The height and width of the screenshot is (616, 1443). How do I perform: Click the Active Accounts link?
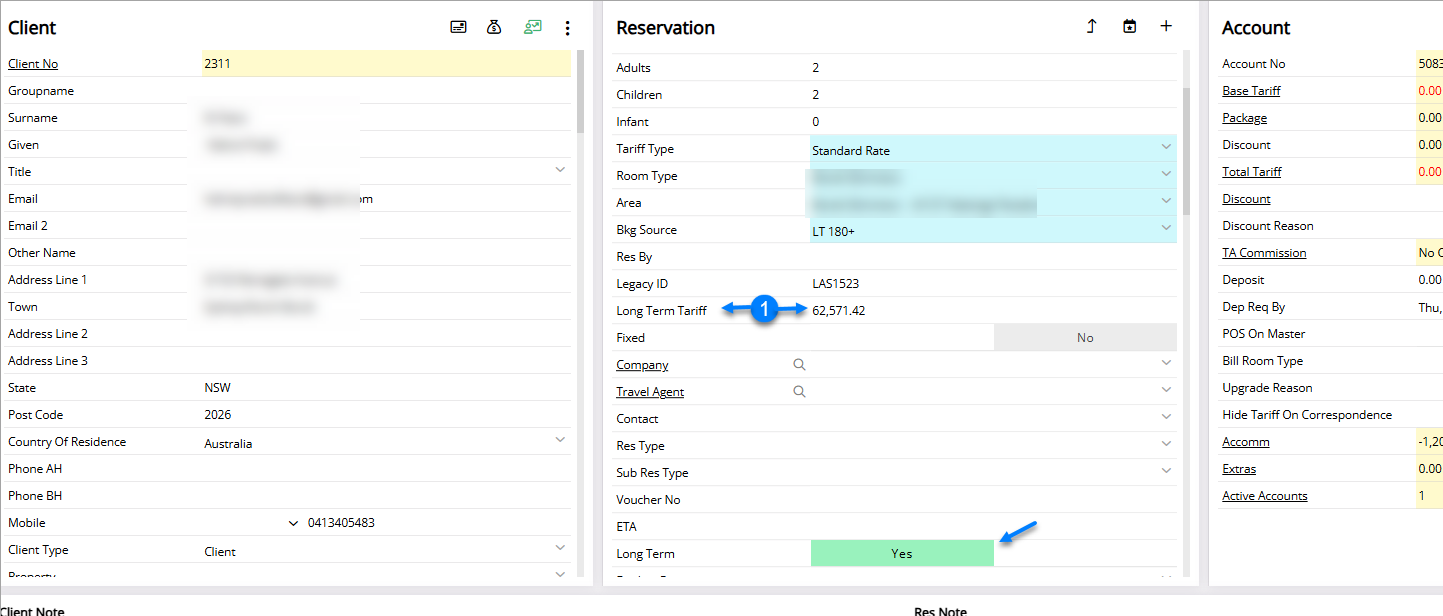pyautogui.click(x=1264, y=496)
